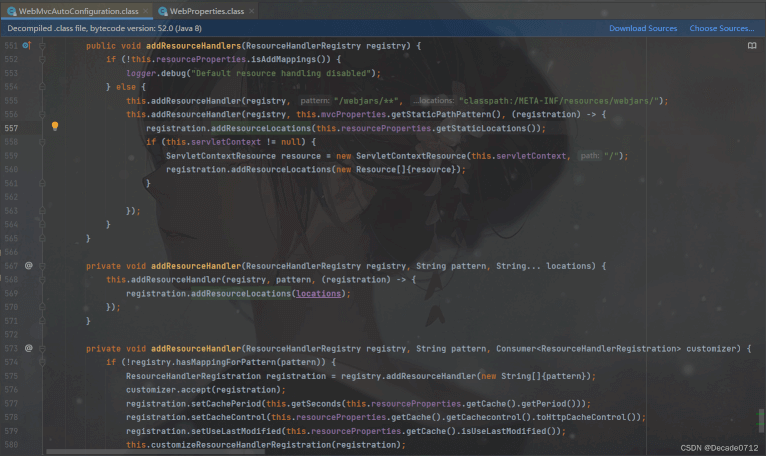Close the WebMvcAutoConfiguration.class tab
The image size is (766, 456).
tap(146, 11)
